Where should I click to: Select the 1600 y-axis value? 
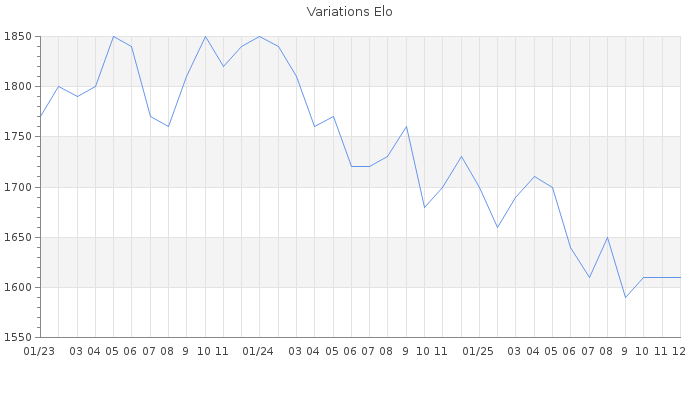[18, 287]
